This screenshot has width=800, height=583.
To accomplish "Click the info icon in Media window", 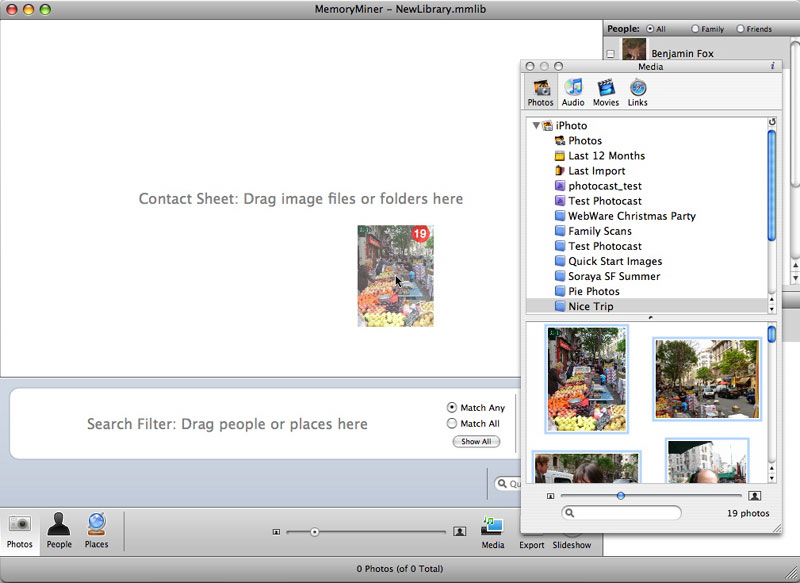I will [x=772, y=66].
